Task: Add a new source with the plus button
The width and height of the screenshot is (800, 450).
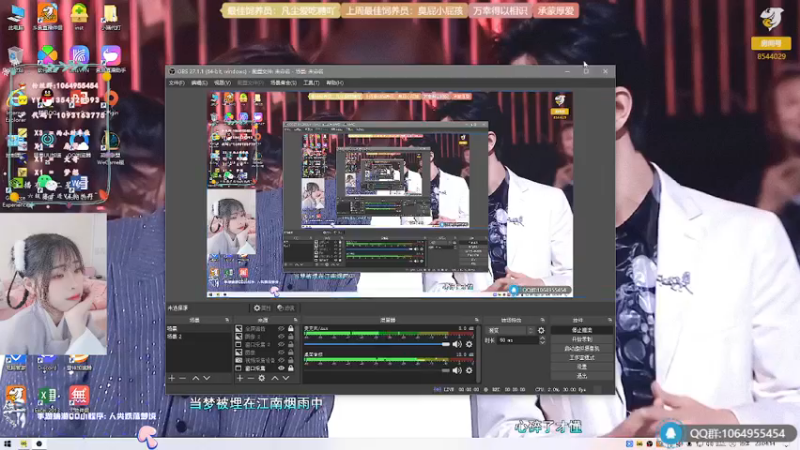Action: point(240,378)
